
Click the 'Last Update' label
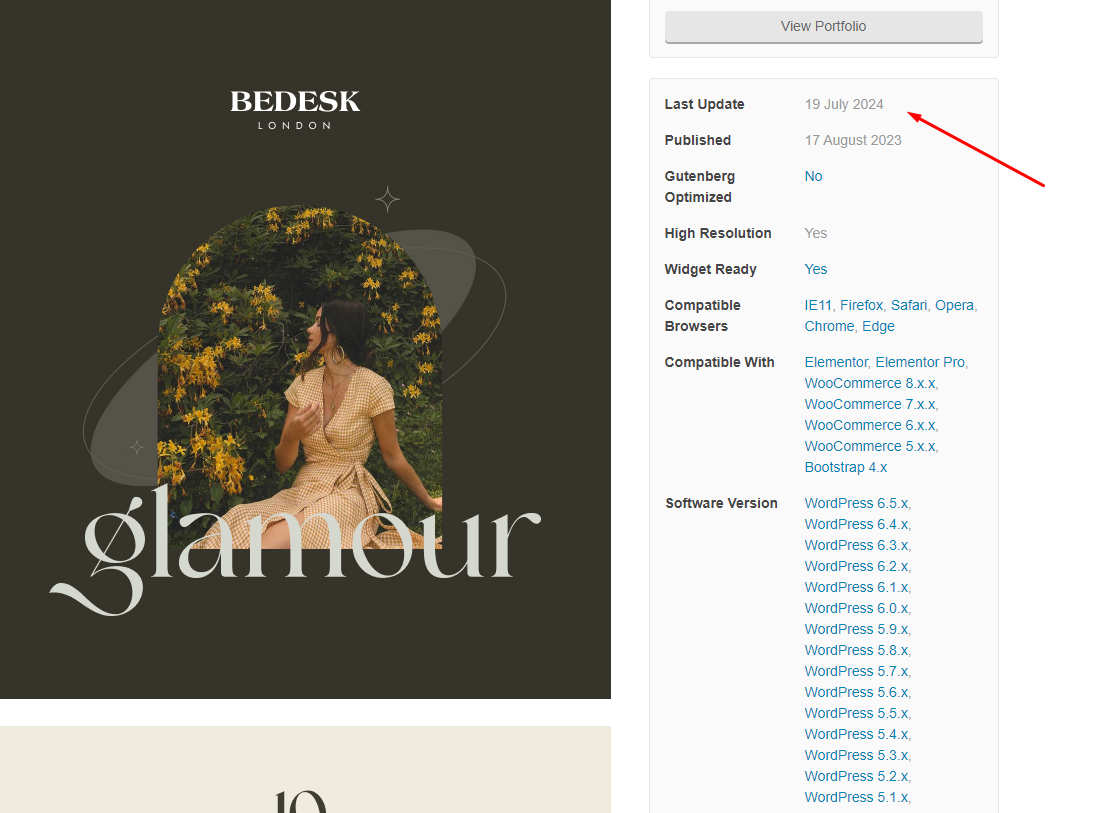pyautogui.click(x=705, y=104)
